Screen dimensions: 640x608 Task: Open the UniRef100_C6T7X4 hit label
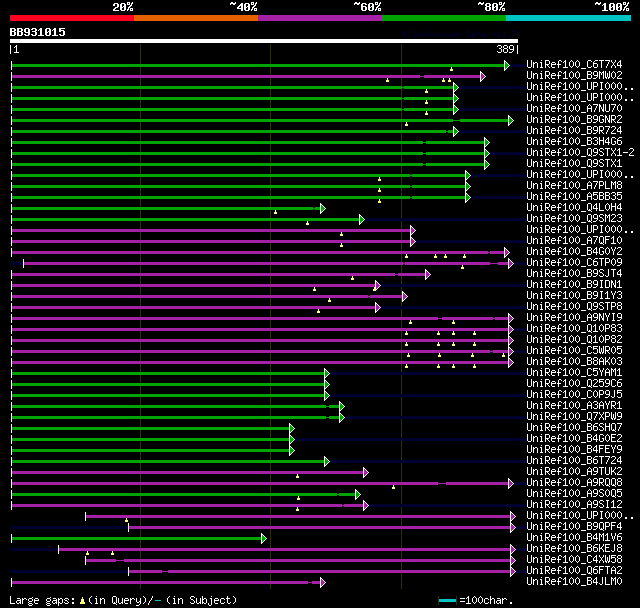[574, 64]
